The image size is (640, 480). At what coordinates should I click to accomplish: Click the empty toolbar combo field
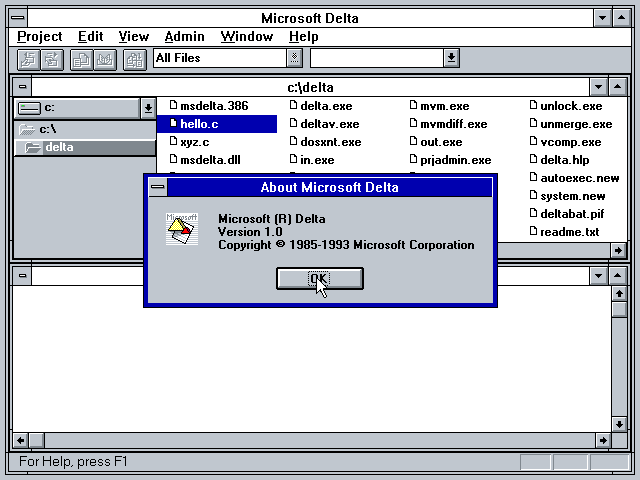click(377, 58)
